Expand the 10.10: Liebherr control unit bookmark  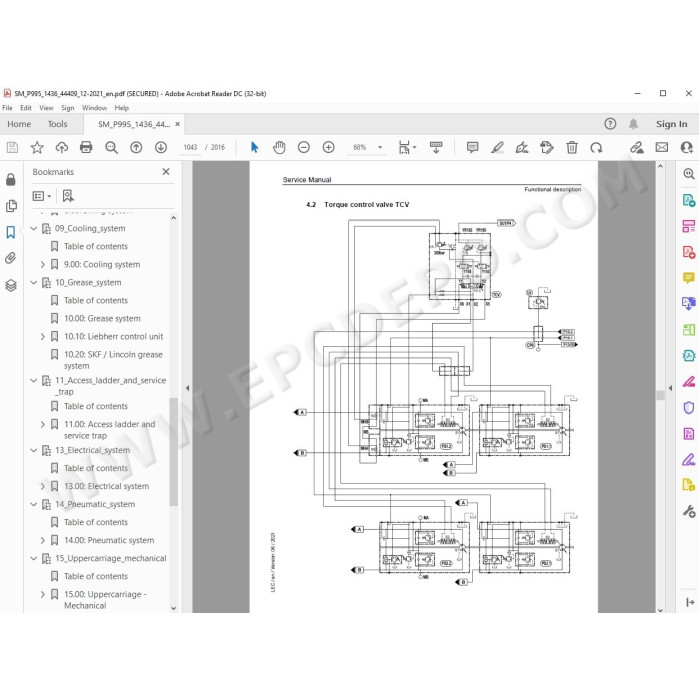pyautogui.click(x=43, y=337)
